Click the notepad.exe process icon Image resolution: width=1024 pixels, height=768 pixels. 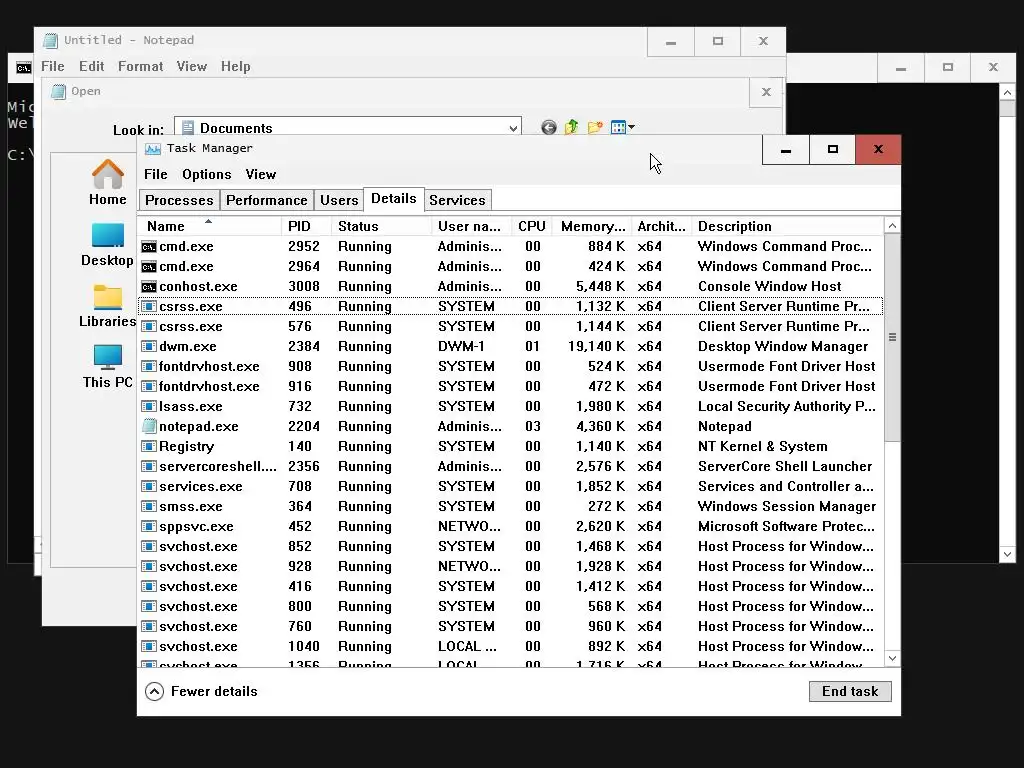click(x=149, y=426)
